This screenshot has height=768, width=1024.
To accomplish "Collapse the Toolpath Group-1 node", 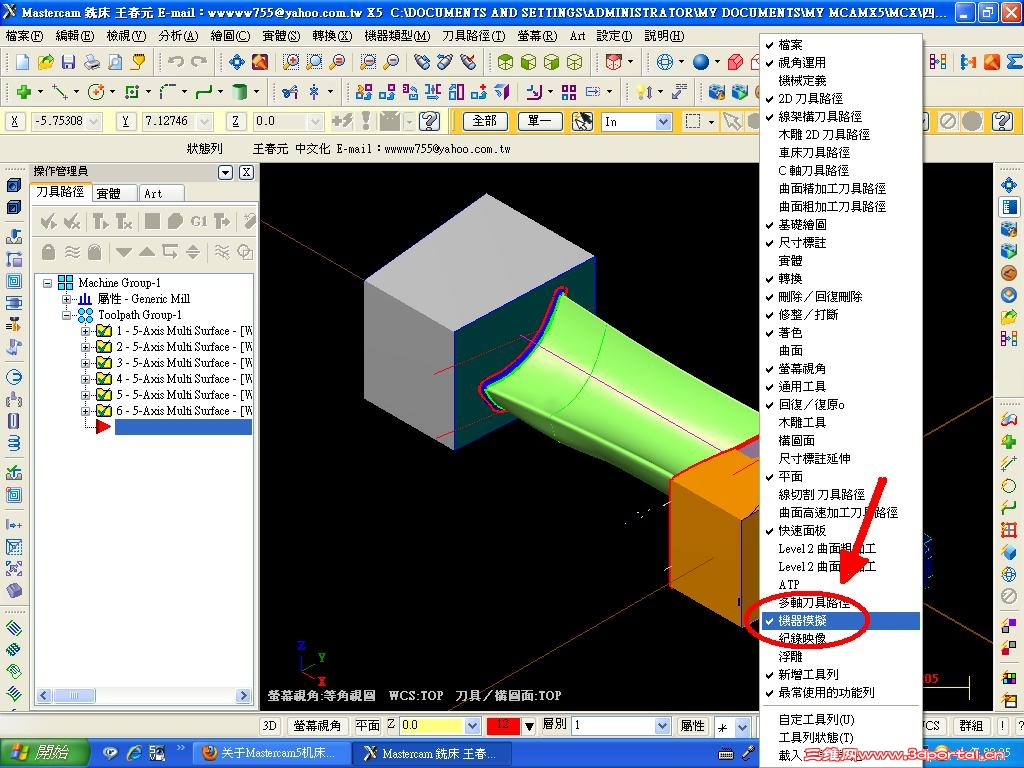I will point(66,315).
